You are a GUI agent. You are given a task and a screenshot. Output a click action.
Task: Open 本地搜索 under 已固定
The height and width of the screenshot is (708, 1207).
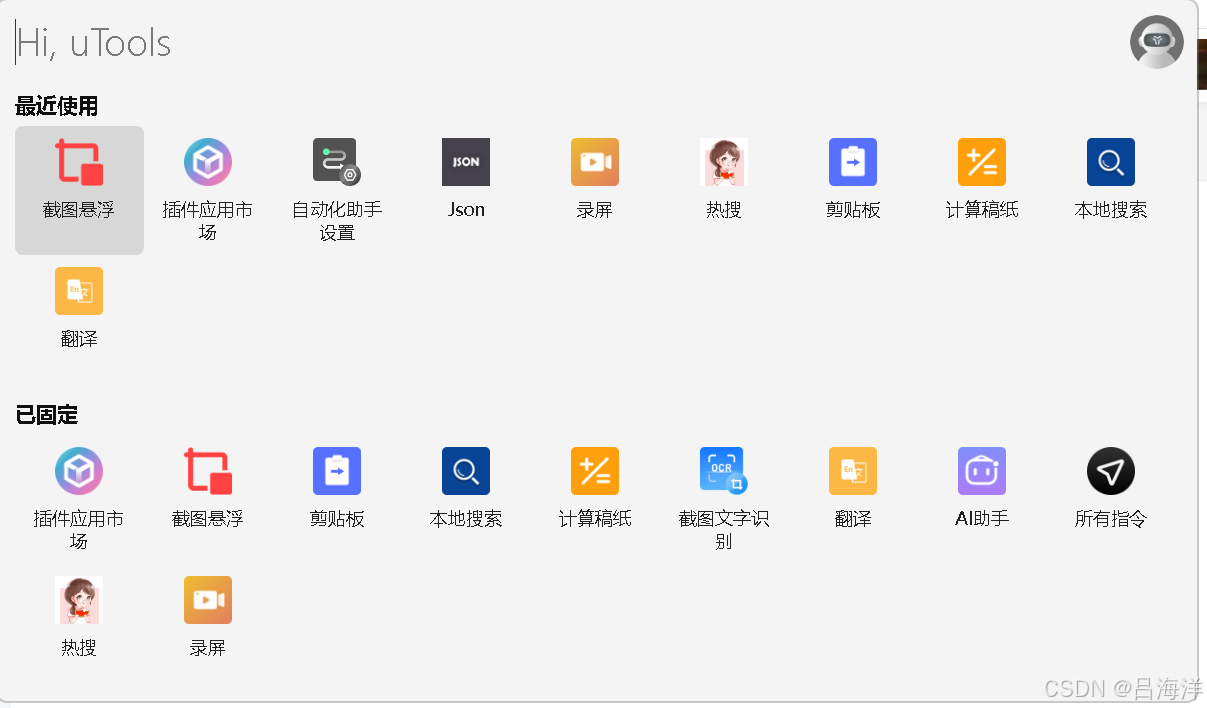[x=466, y=499]
